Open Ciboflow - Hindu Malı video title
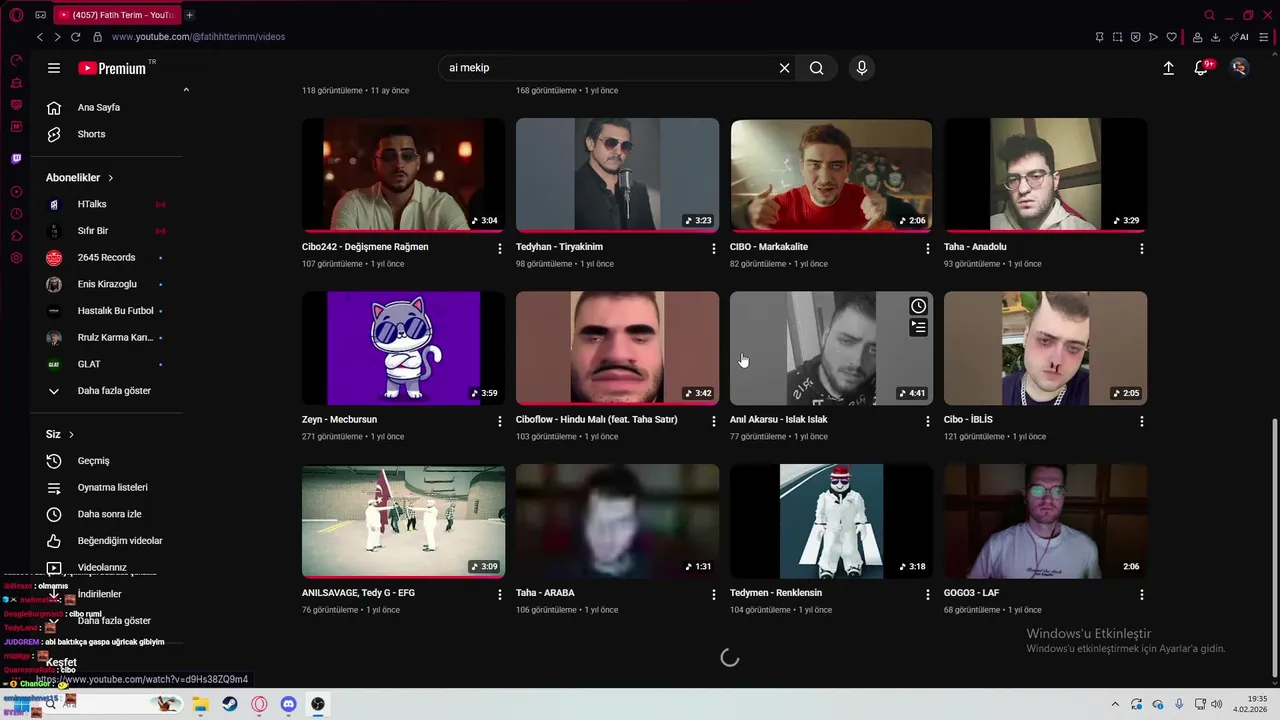1280x720 pixels. 596,420
